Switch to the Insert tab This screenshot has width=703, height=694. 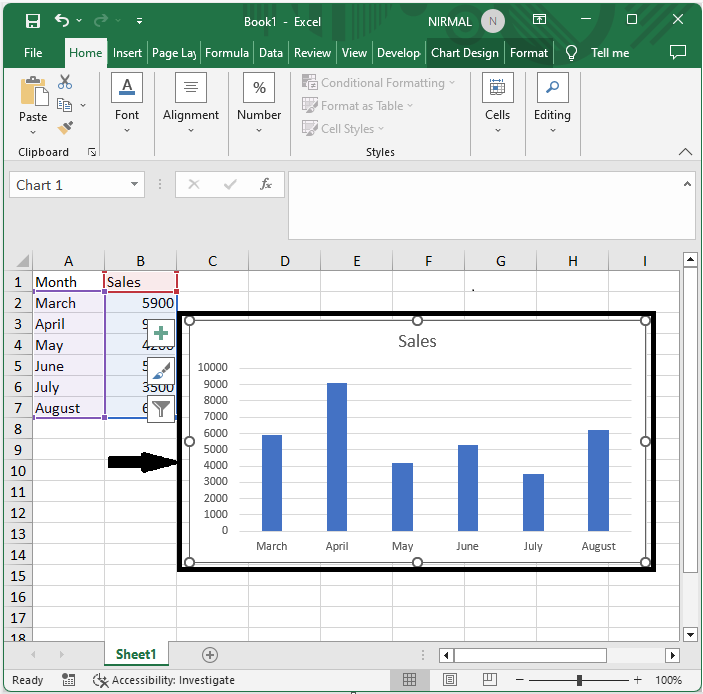(127, 53)
